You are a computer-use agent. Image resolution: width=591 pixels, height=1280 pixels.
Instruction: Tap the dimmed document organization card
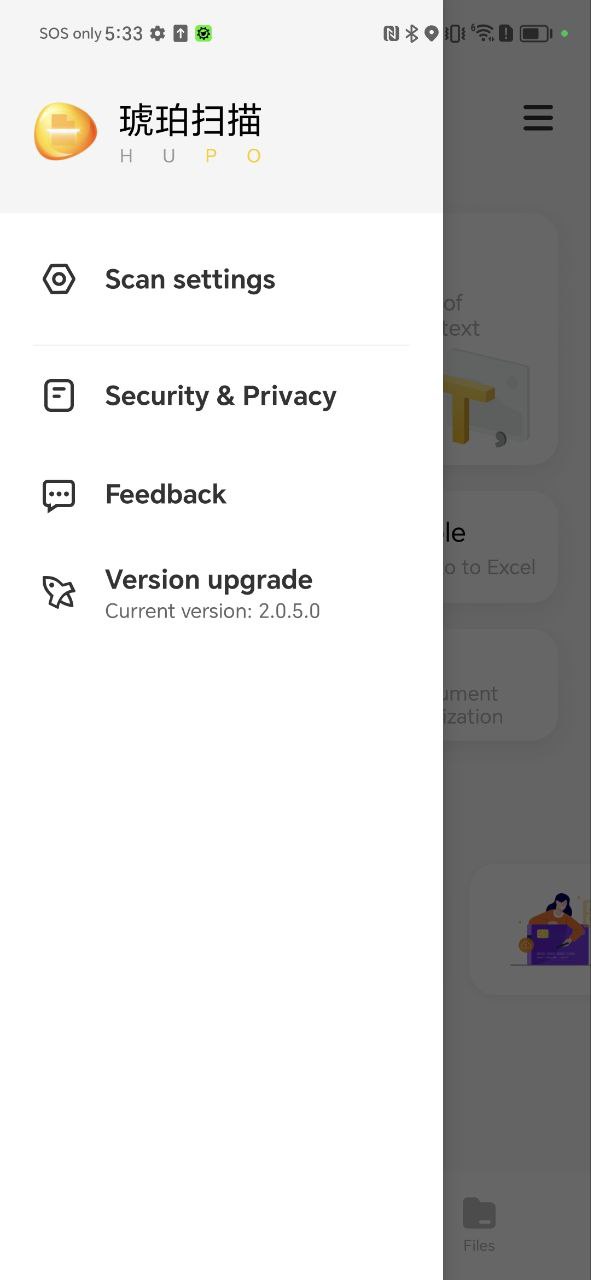pos(500,684)
